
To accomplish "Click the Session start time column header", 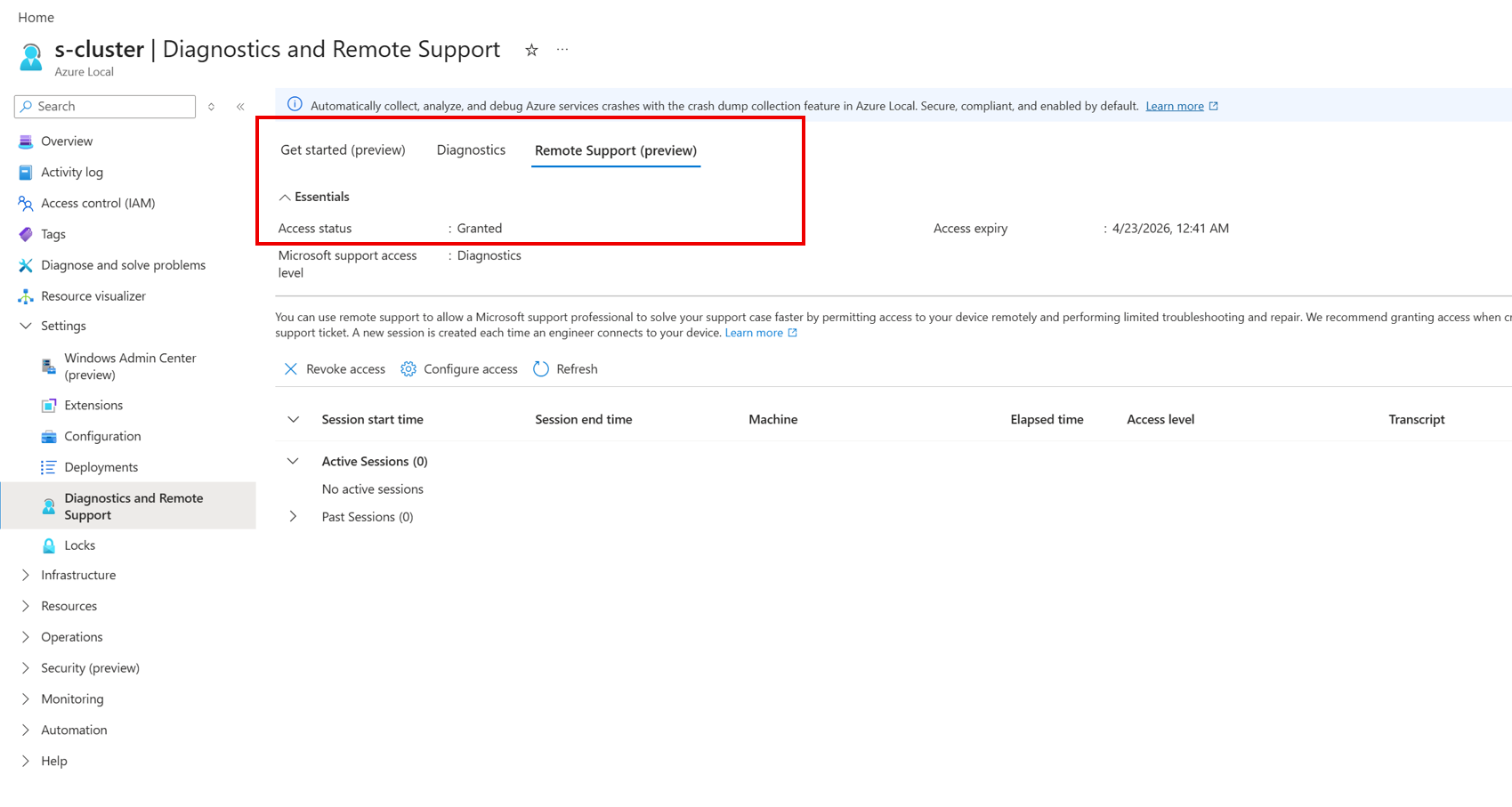I will (373, 420).
